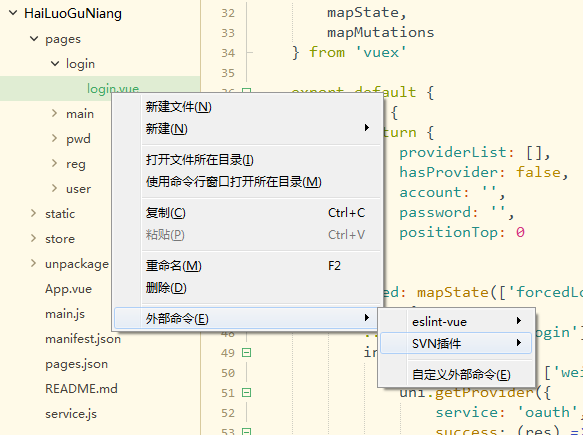The width and height of the screenshot is (583, 435).
Task: Expand the main folder chevron
Action: point(55,113)
